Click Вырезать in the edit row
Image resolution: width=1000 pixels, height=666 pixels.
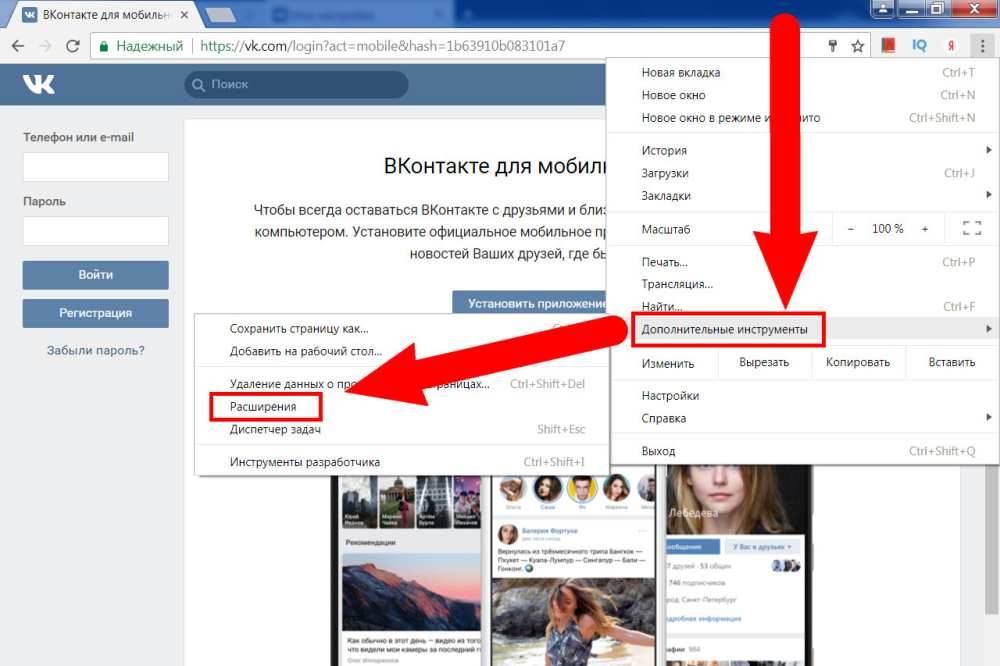point(764,362)
